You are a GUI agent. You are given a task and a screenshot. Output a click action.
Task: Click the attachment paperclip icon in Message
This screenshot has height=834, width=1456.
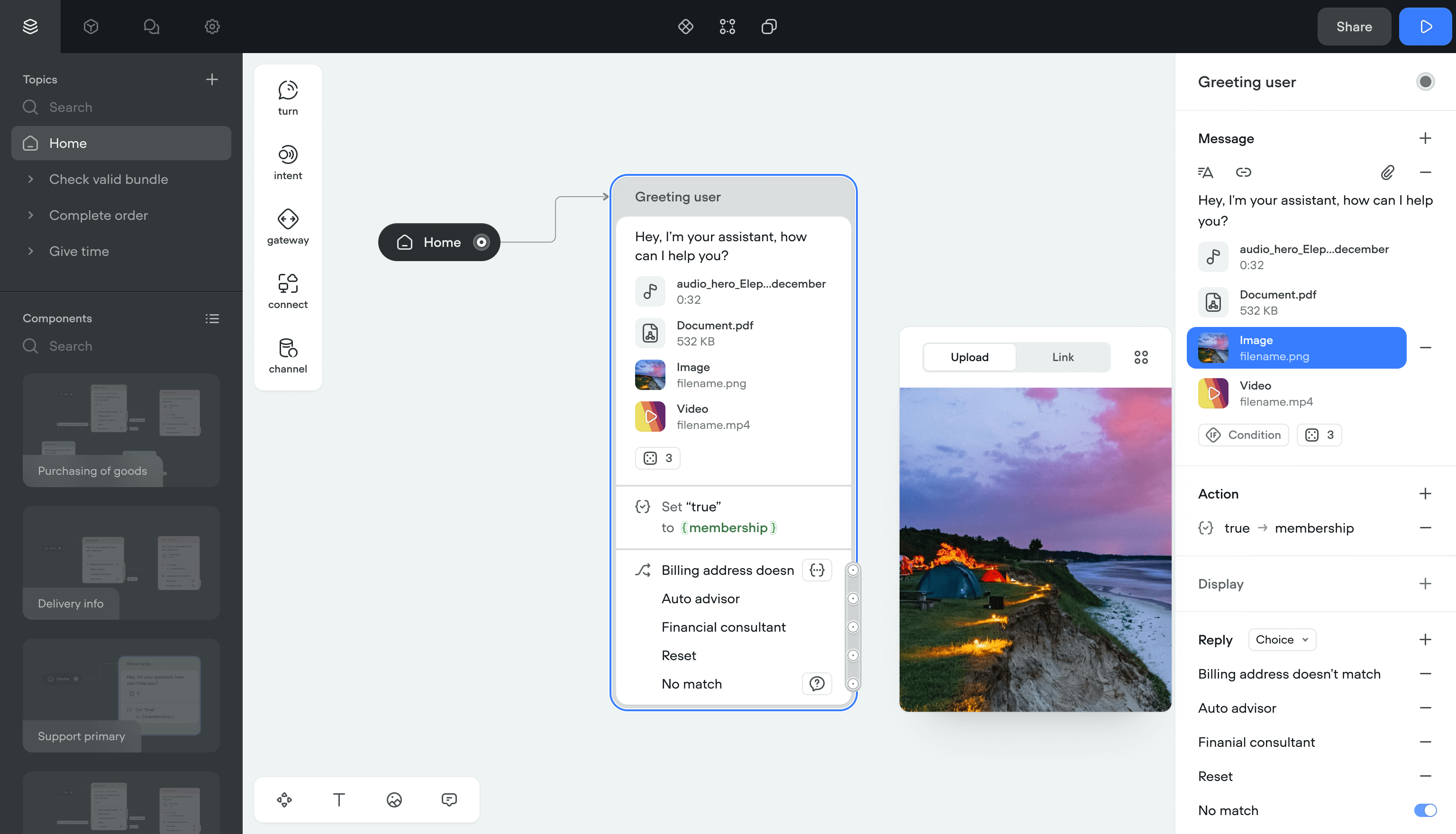pyautogui.click(x=1387, y=172)
